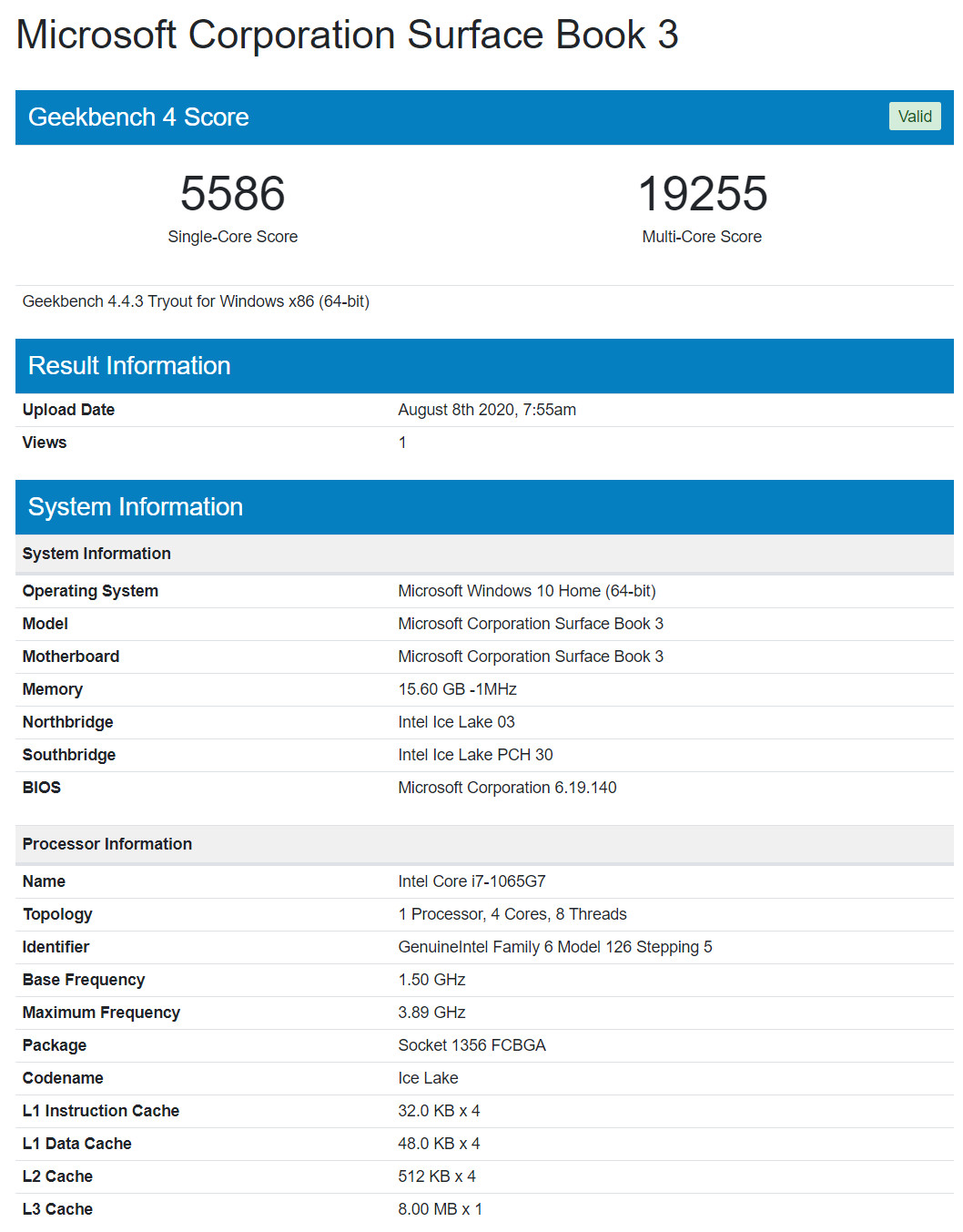Select Microsoft Windows 10 Home (64-bit) value

[x=527, y=591]
